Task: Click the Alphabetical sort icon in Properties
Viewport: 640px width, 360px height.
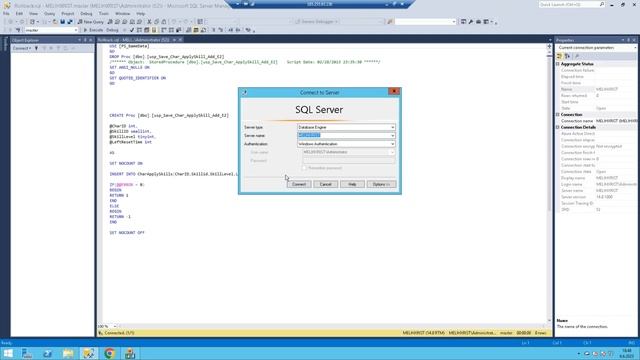Action: click(567, 56)
